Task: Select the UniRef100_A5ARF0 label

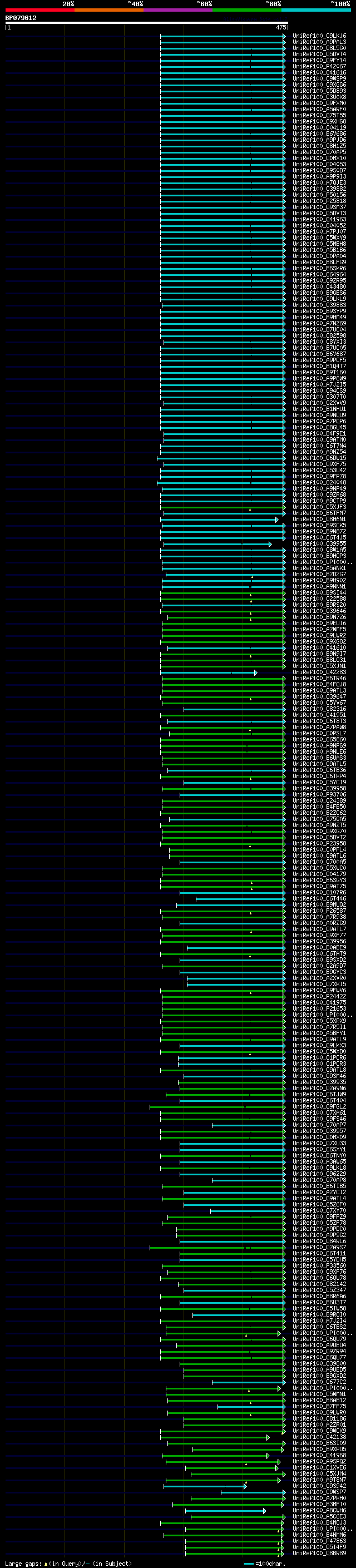Action: tap(319, 109)
